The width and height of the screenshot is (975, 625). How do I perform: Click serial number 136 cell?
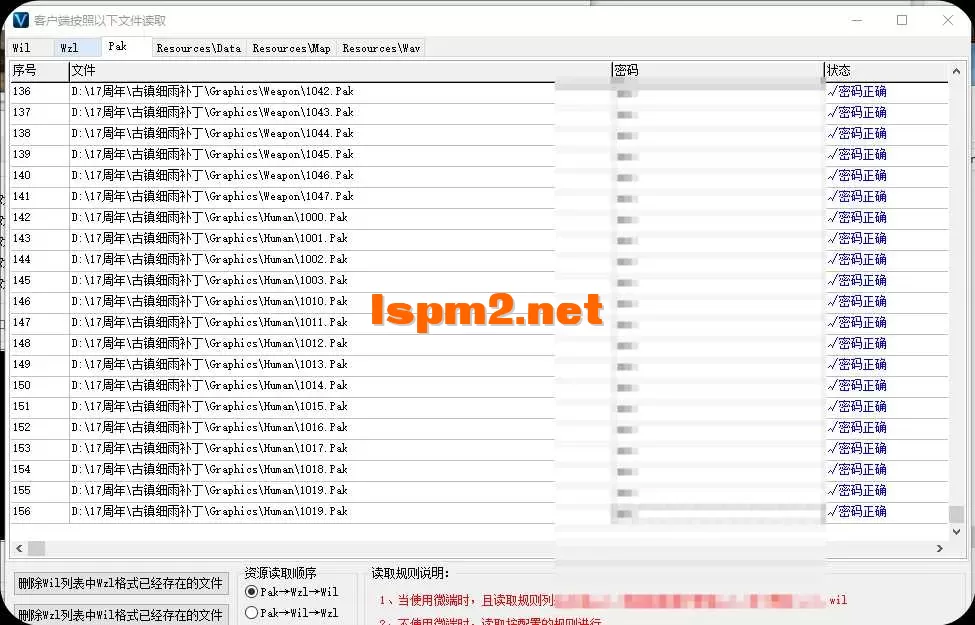point(39,91)
